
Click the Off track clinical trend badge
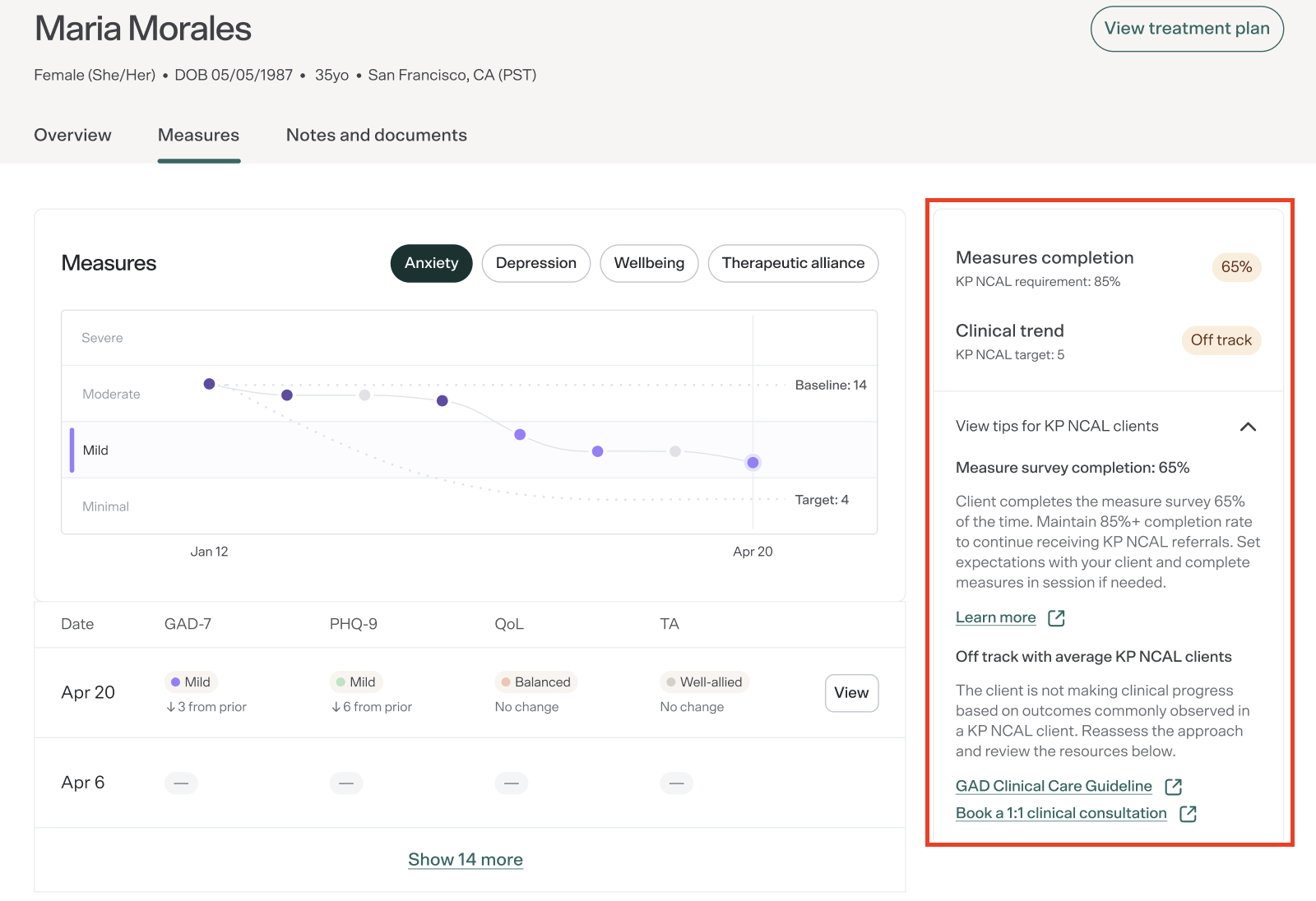click(1221, 340)
